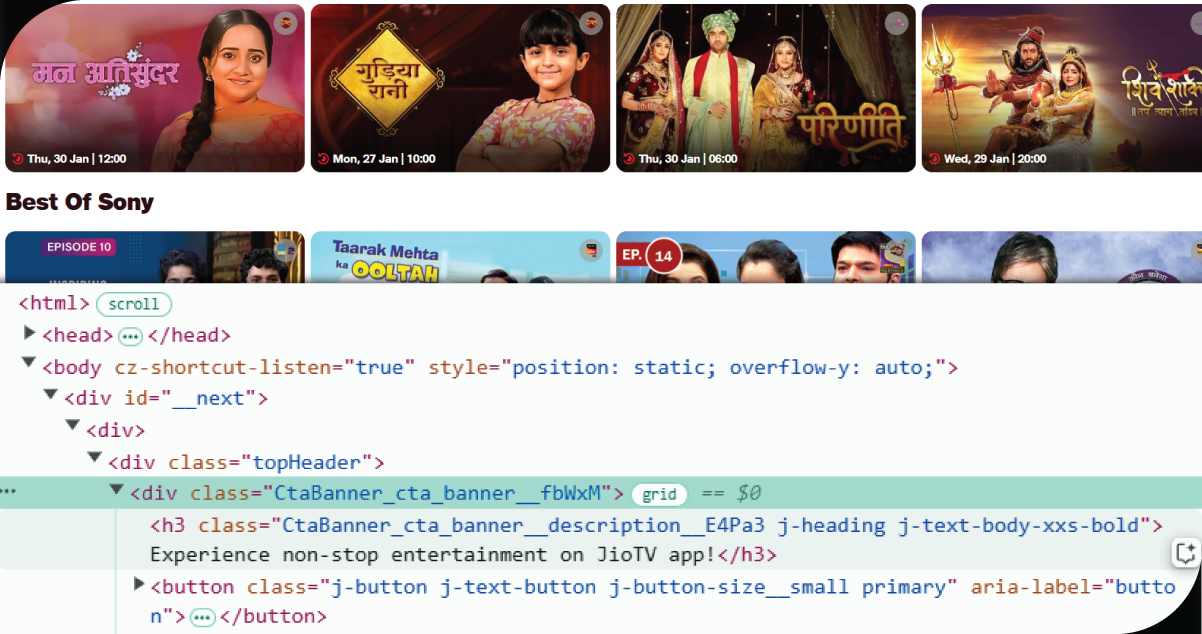Expand the j-button button element
The height and width of the screenshot is (634, 1202).
(x=139, y=584)
